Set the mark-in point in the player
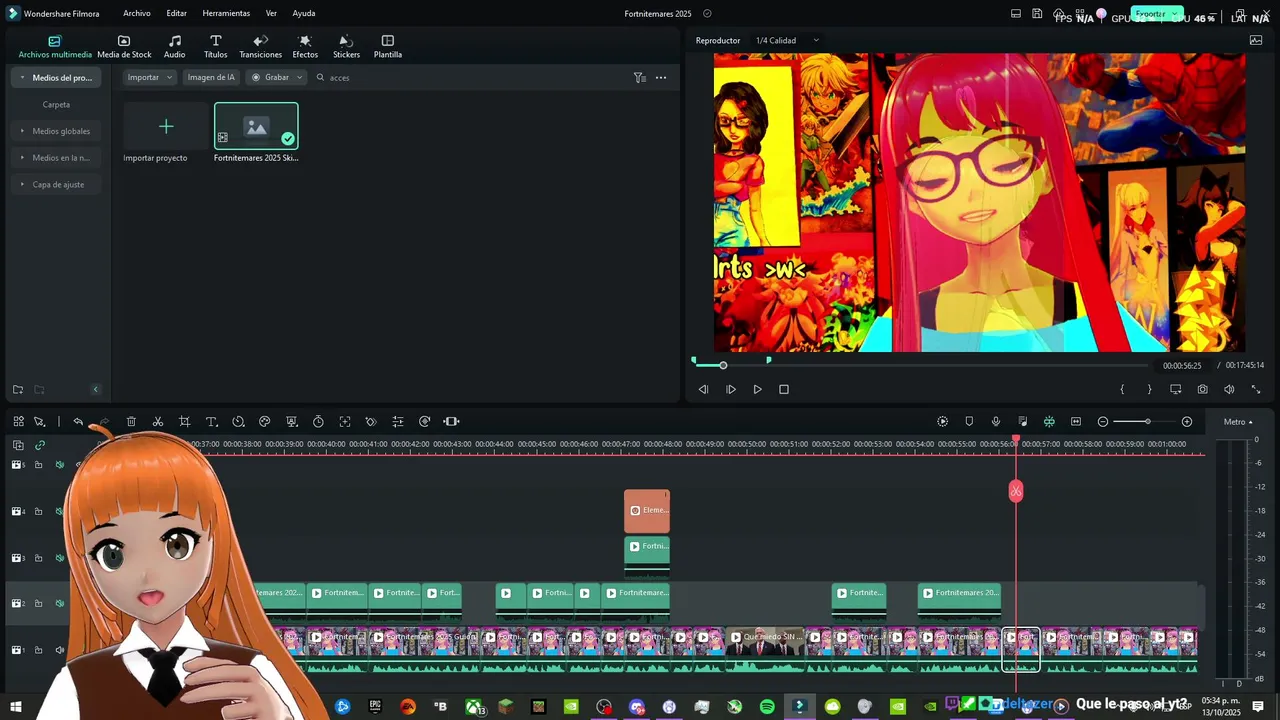The image size is (1280, 720). [1122, 389]
